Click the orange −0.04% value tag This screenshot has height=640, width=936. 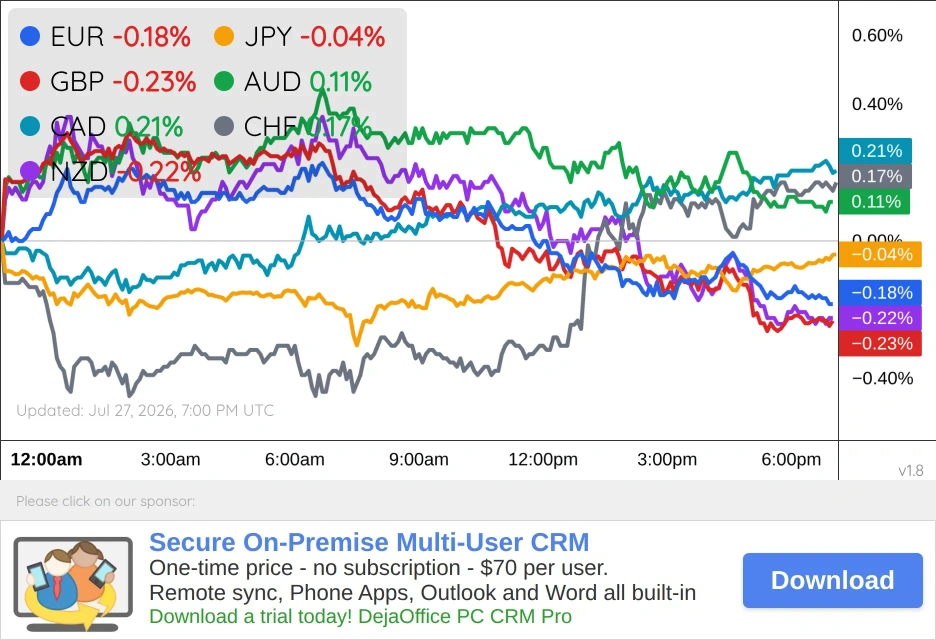[880, 254]
